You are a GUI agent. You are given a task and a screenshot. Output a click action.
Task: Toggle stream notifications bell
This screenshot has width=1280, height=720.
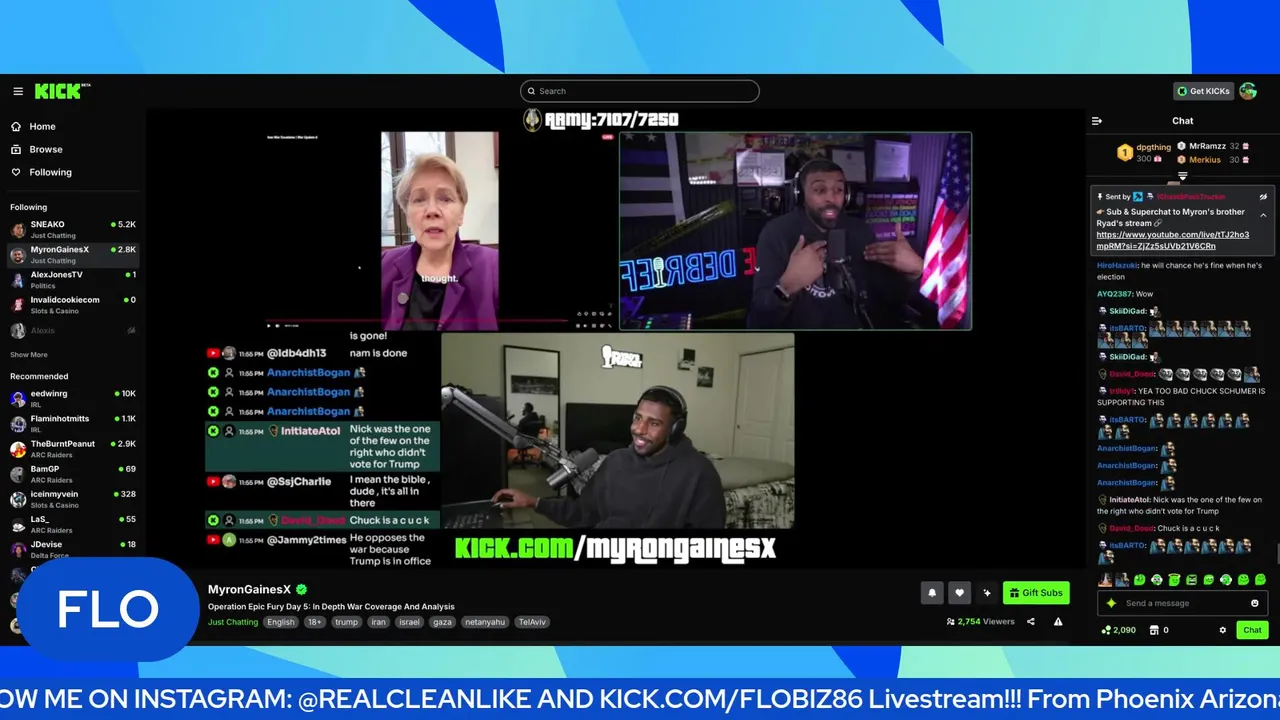tap(932, 593)
